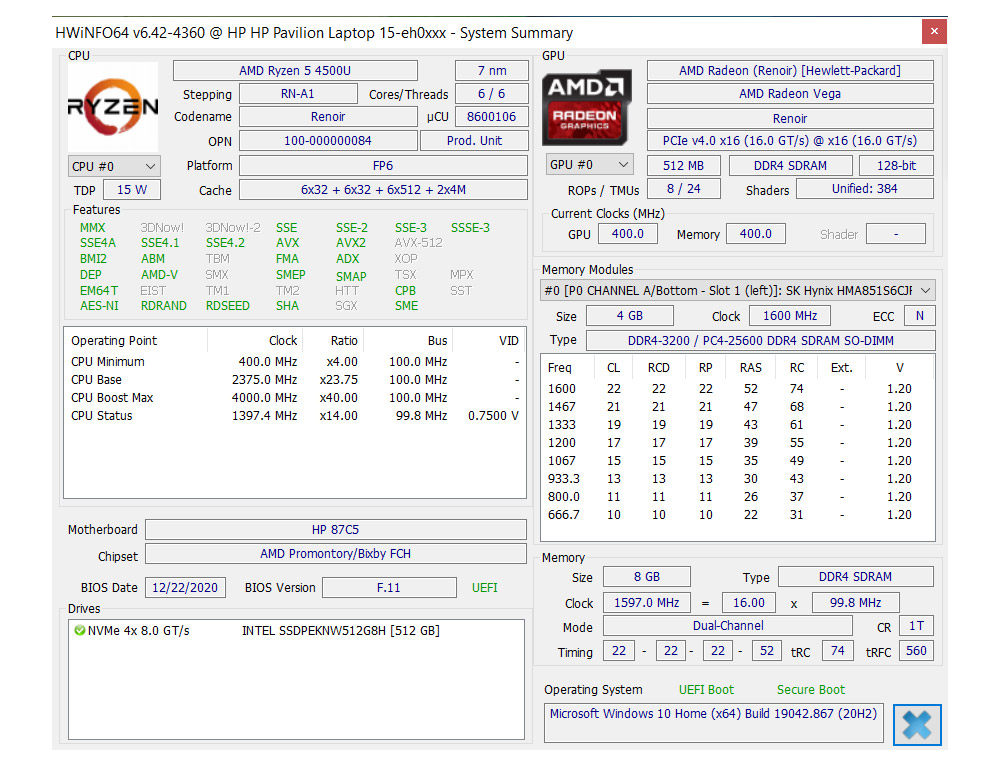1000x772 pixels.
Task: Click the Unified: 384 shaders field
Action: pos(865,189)
